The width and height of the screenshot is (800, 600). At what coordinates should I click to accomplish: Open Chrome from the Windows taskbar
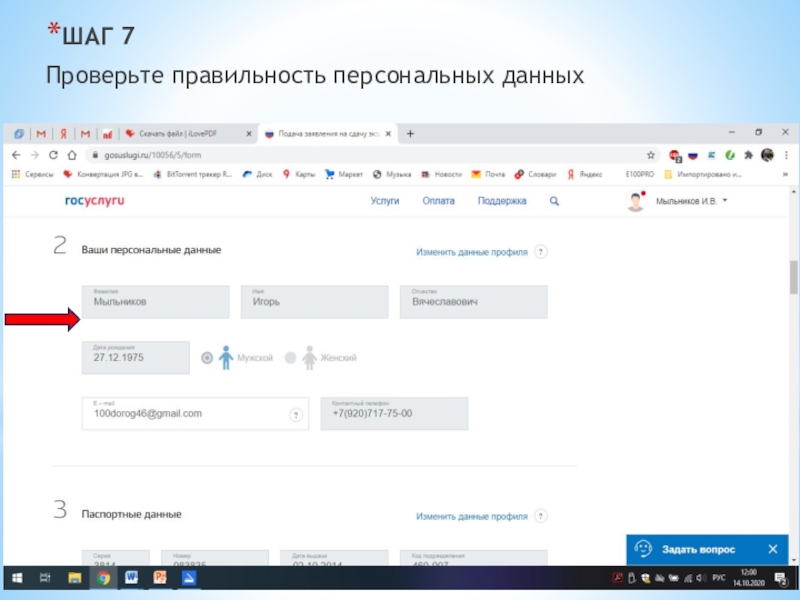tap(104, 578)
